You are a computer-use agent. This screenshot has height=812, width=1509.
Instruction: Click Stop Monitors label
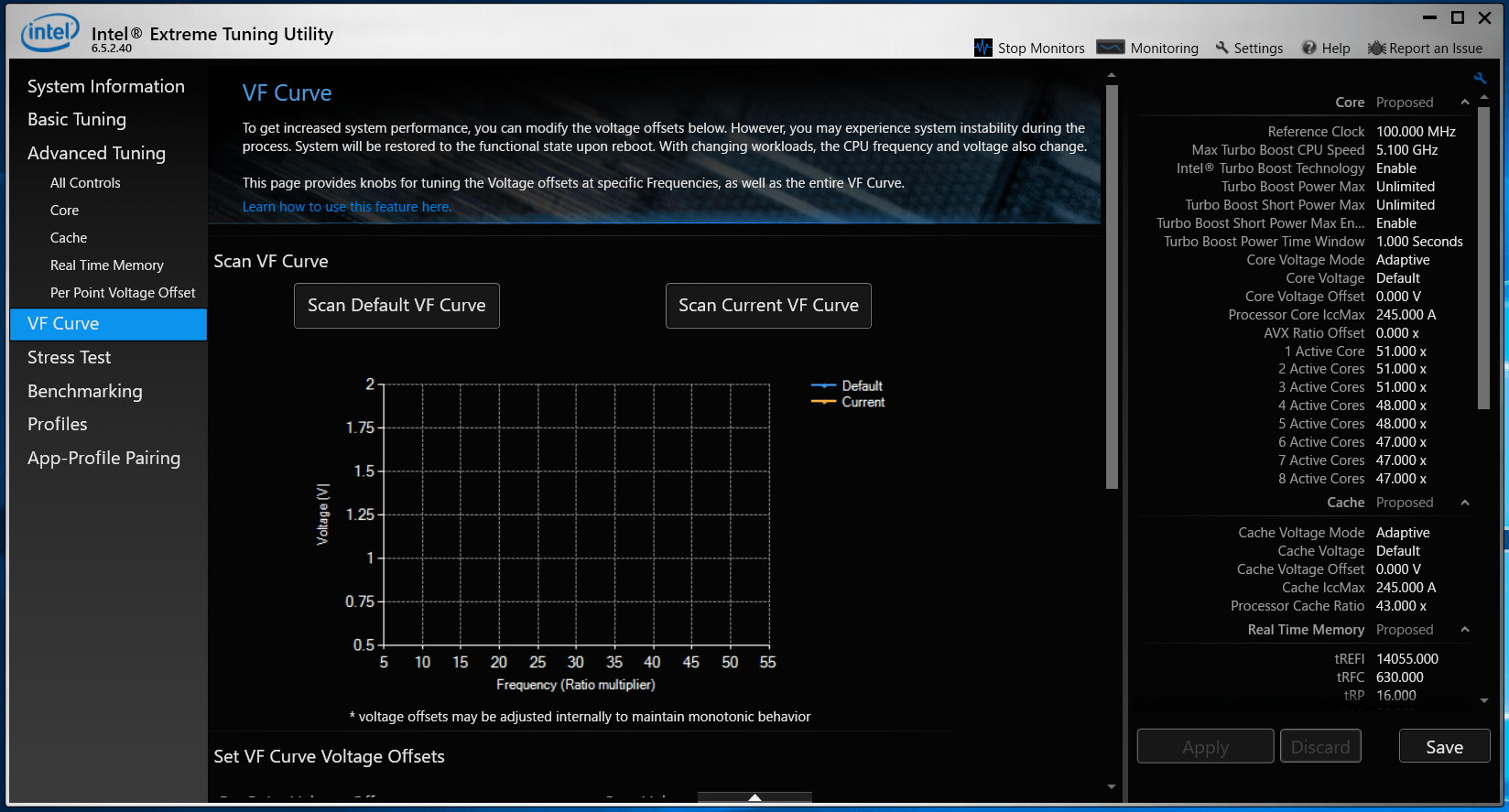[1041, 49]
